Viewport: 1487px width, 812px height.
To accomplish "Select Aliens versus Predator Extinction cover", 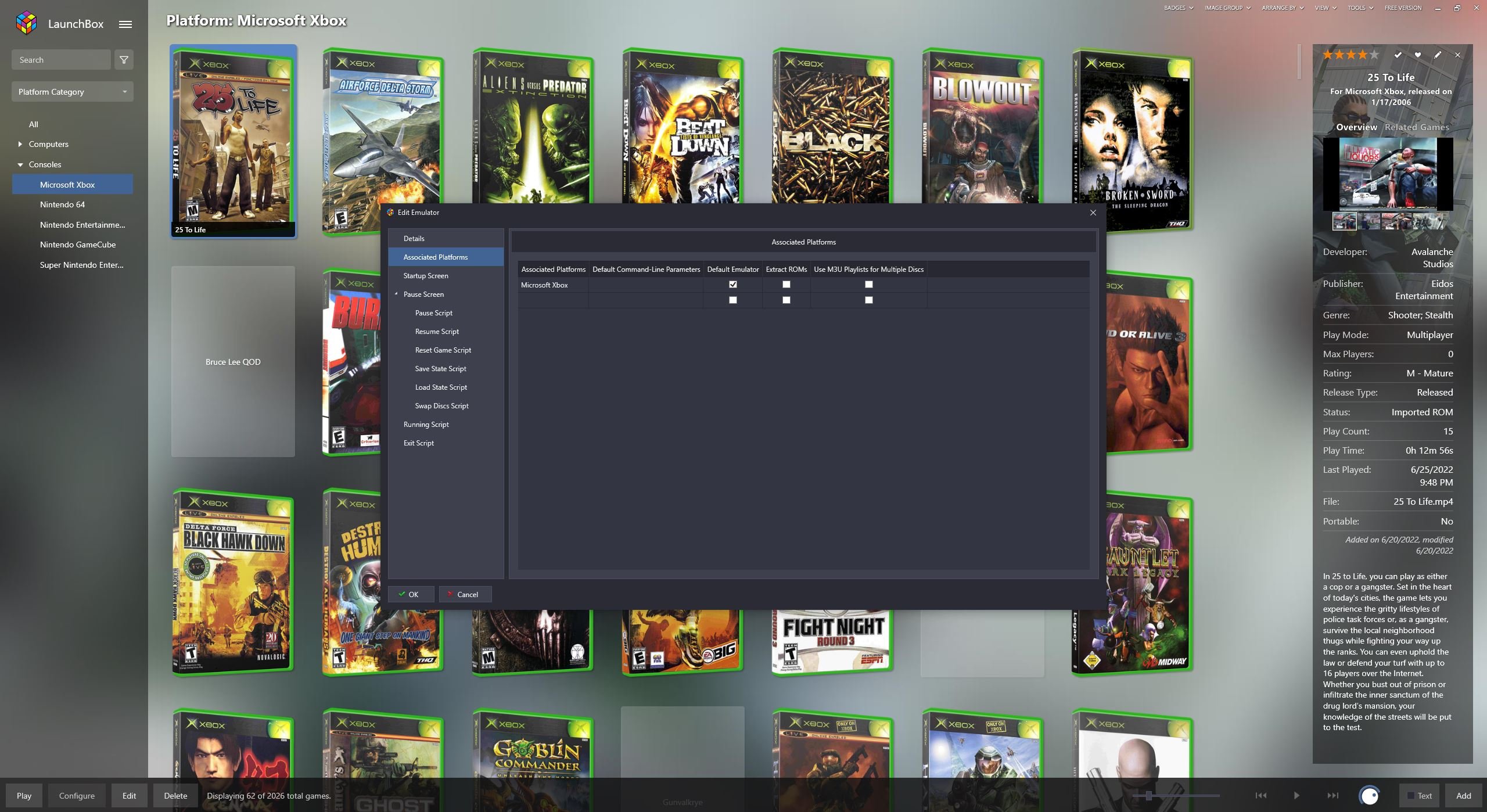I will point(532,125).
